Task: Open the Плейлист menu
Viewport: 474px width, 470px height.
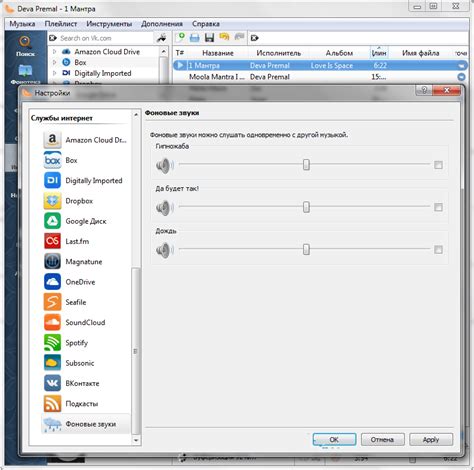Action: tap(61, 24)
